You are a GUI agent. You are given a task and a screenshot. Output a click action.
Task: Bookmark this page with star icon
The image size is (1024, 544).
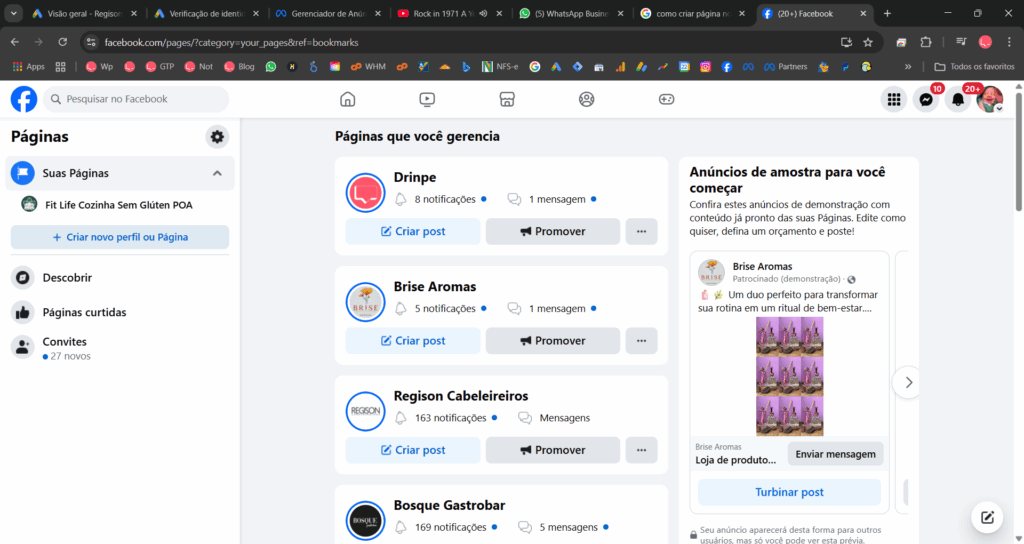(868, 42)
